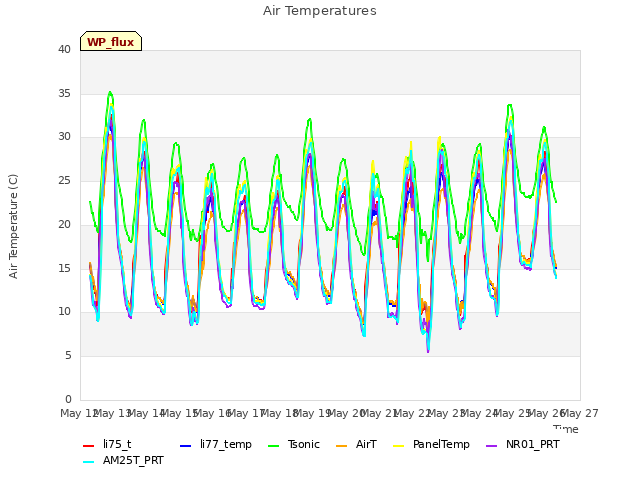
Task: Toggle the PanelTemp legend entry
Action: pyautogui.click(x=431, y=444)
